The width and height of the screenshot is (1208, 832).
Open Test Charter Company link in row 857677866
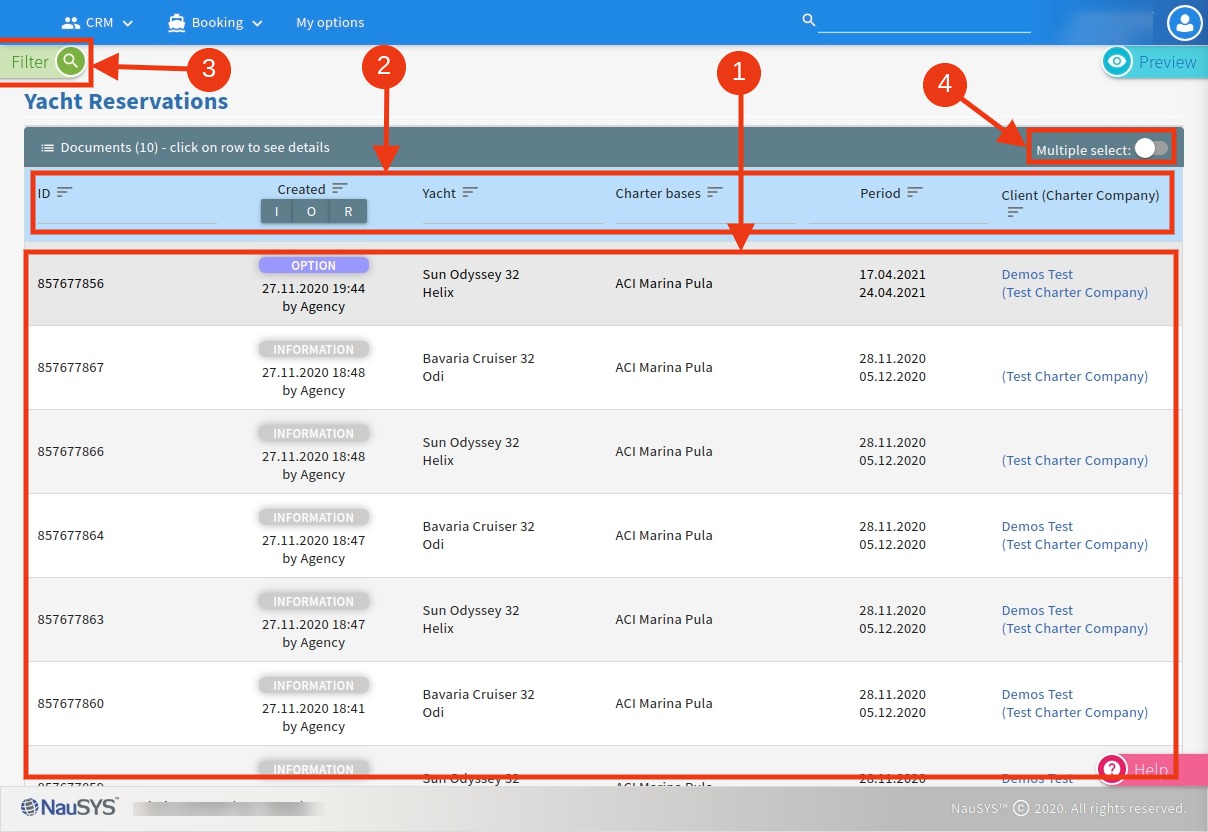coord(1075,461)
